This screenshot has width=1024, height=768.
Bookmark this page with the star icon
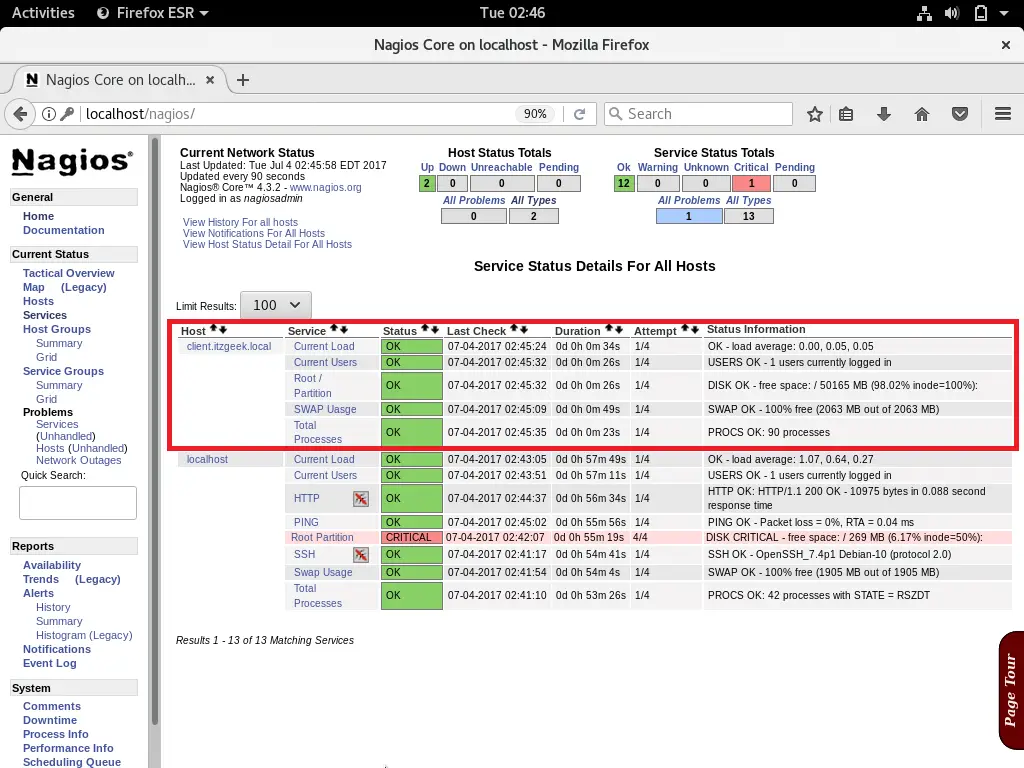click(x=814, y=114)
